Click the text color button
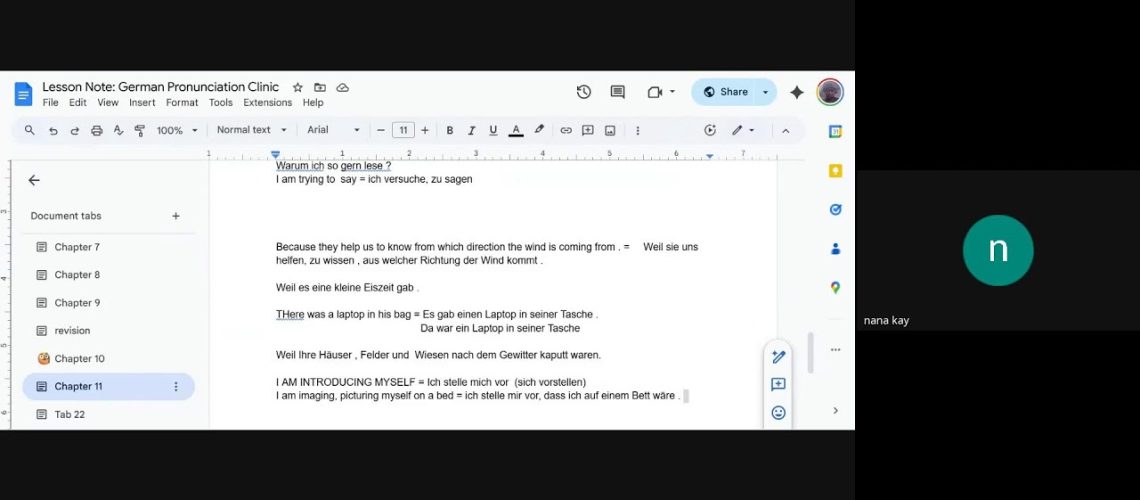This screenshot has width=1140, height=500. [x=516, y=130]
